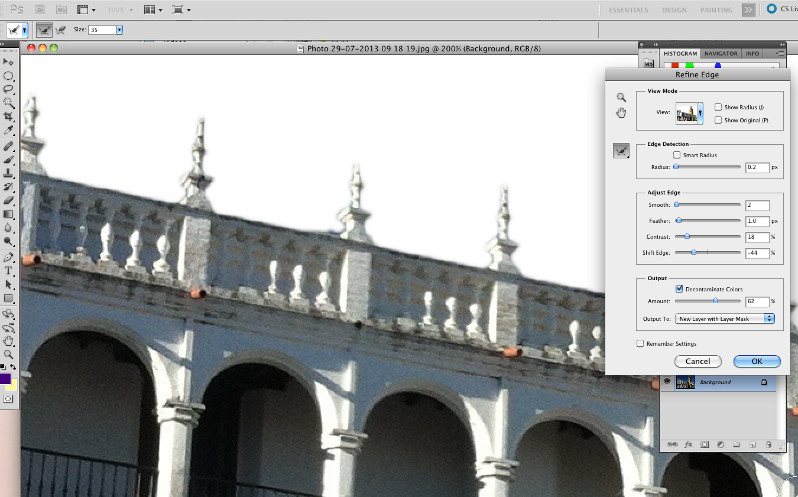
Task: Open the brush Size dropdown arrow
Action: tap(119, 30)
